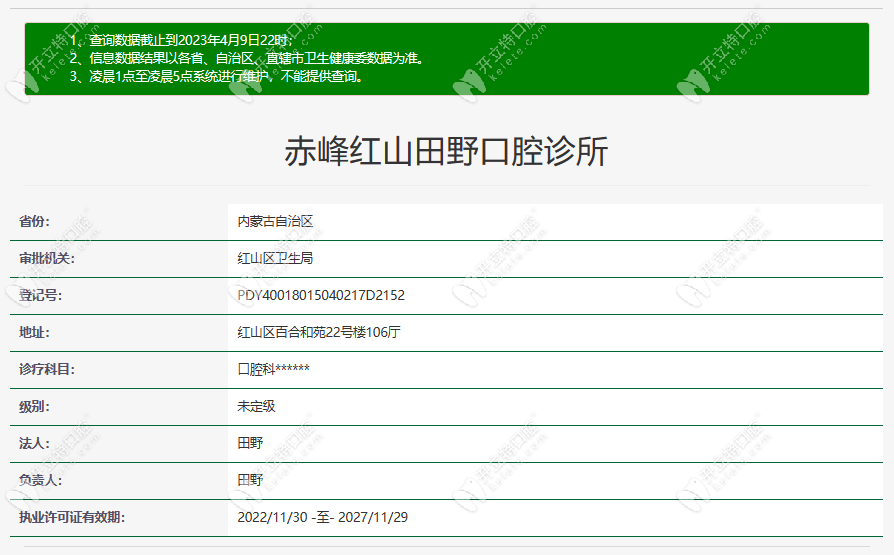
Task: Click the 级别 label
Action: click(x=34, y=406)
